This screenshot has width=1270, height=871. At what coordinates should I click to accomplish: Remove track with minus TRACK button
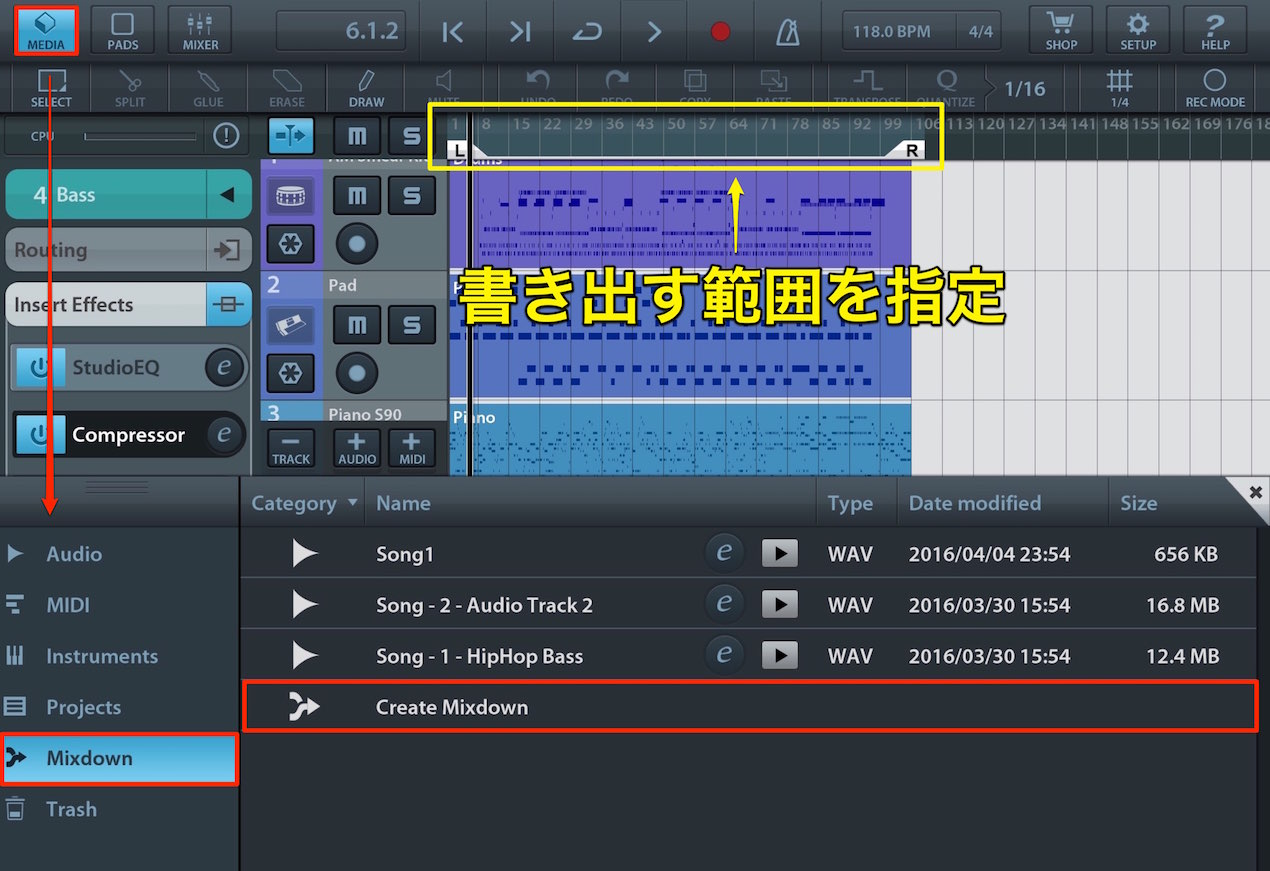(x=291, y=447)
